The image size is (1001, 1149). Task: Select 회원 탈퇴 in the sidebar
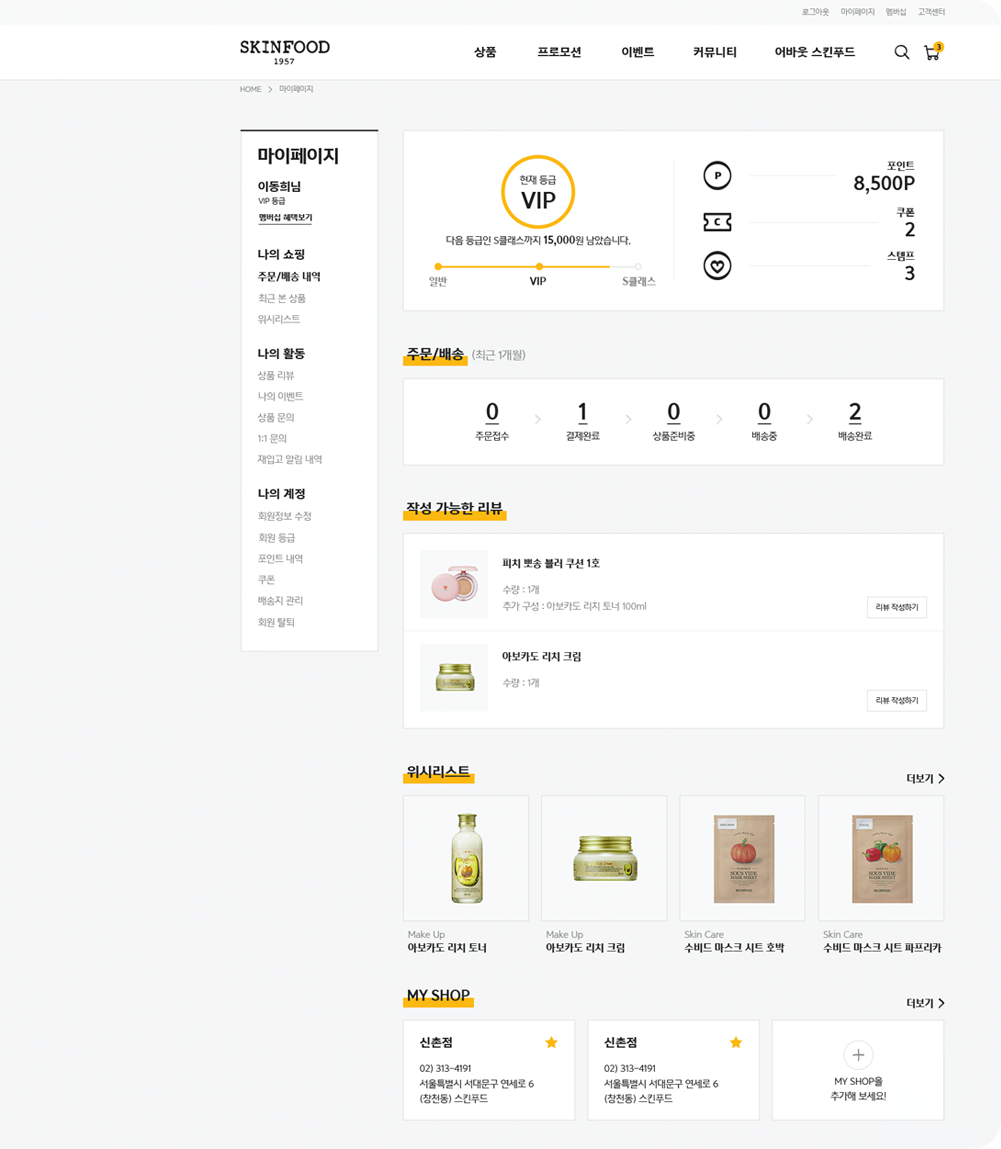(276, 622)
